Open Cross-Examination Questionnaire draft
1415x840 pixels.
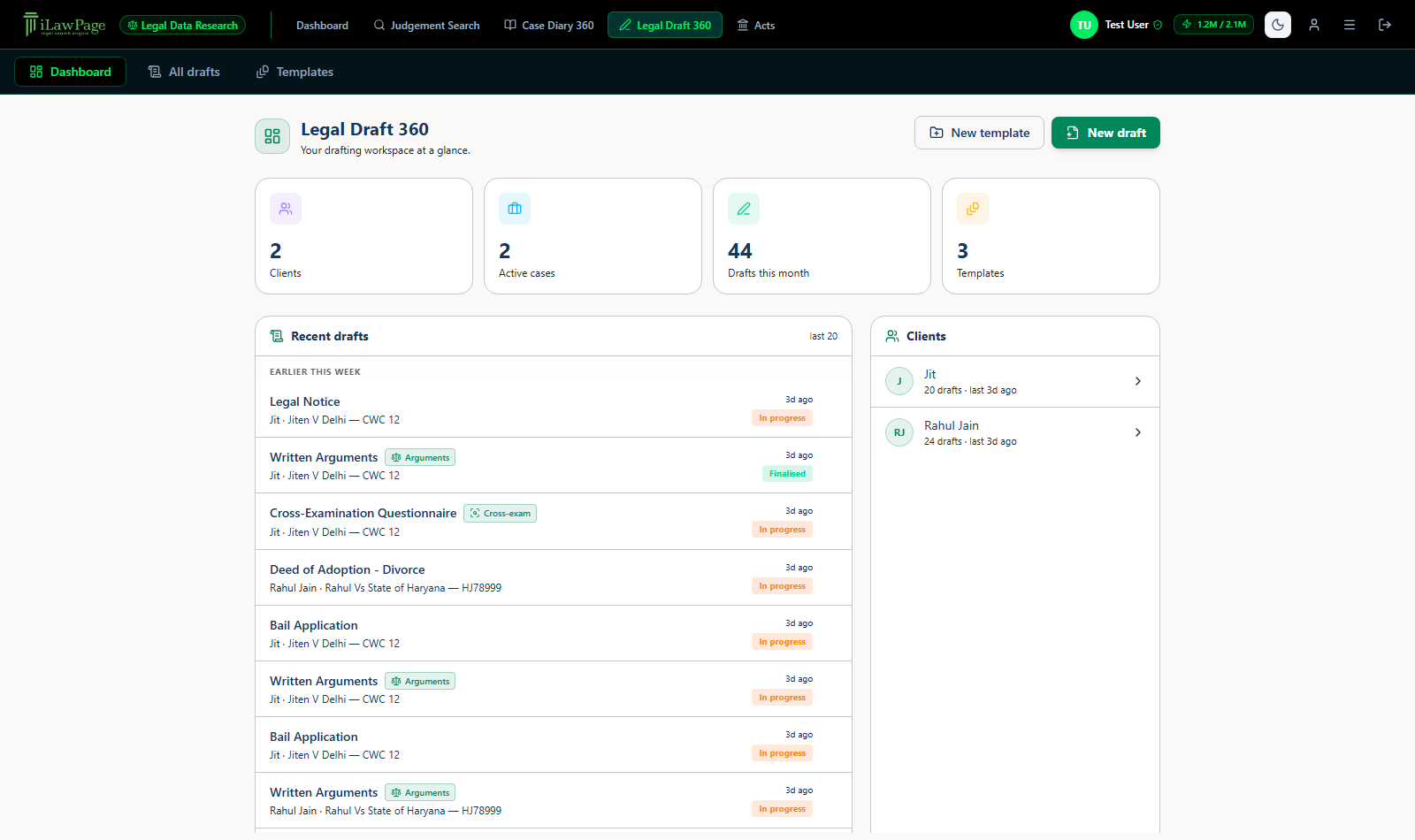pyautogui.click(x=554, y=522)
